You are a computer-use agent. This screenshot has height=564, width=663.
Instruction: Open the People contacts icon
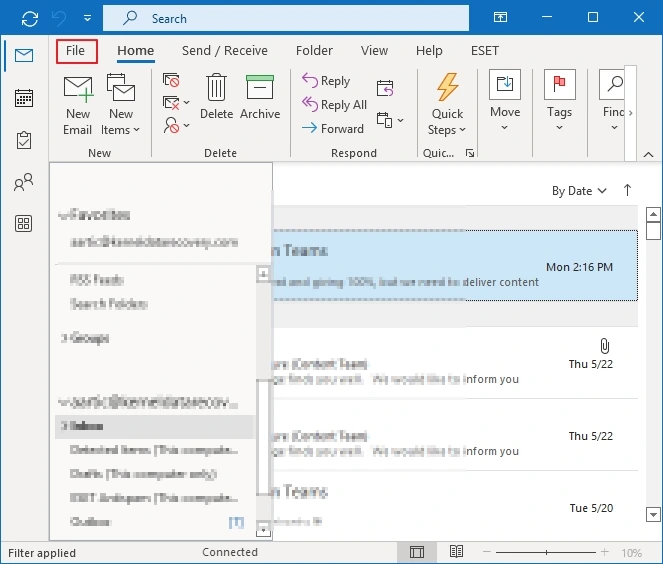[24, 182]
